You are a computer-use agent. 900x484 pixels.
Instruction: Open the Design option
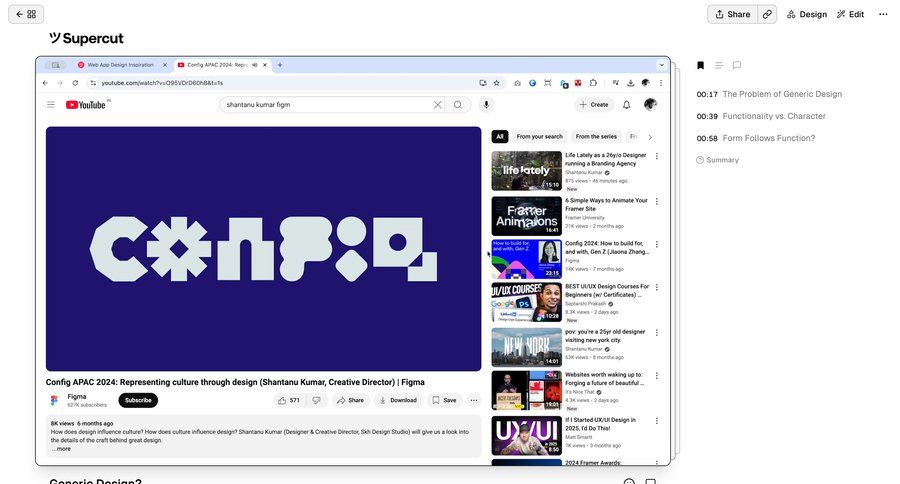point(806,14)
